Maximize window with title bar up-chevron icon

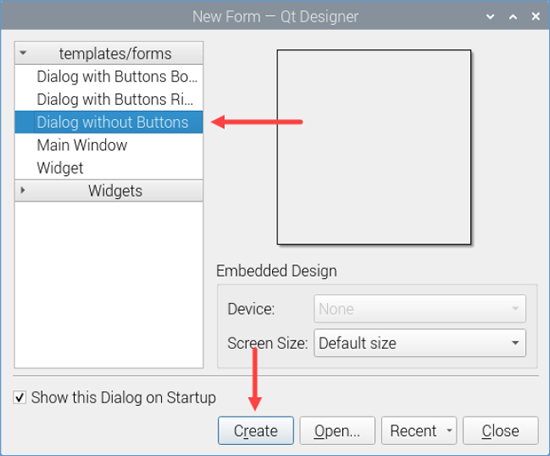coord(513,16)
